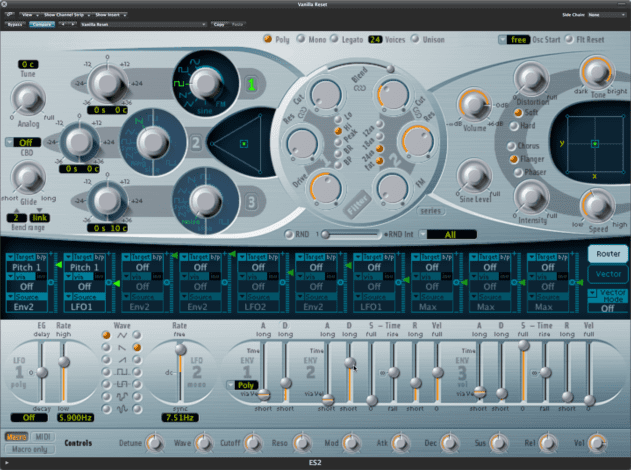
Task: Click the Glide knob
Action: click(28, 177)
